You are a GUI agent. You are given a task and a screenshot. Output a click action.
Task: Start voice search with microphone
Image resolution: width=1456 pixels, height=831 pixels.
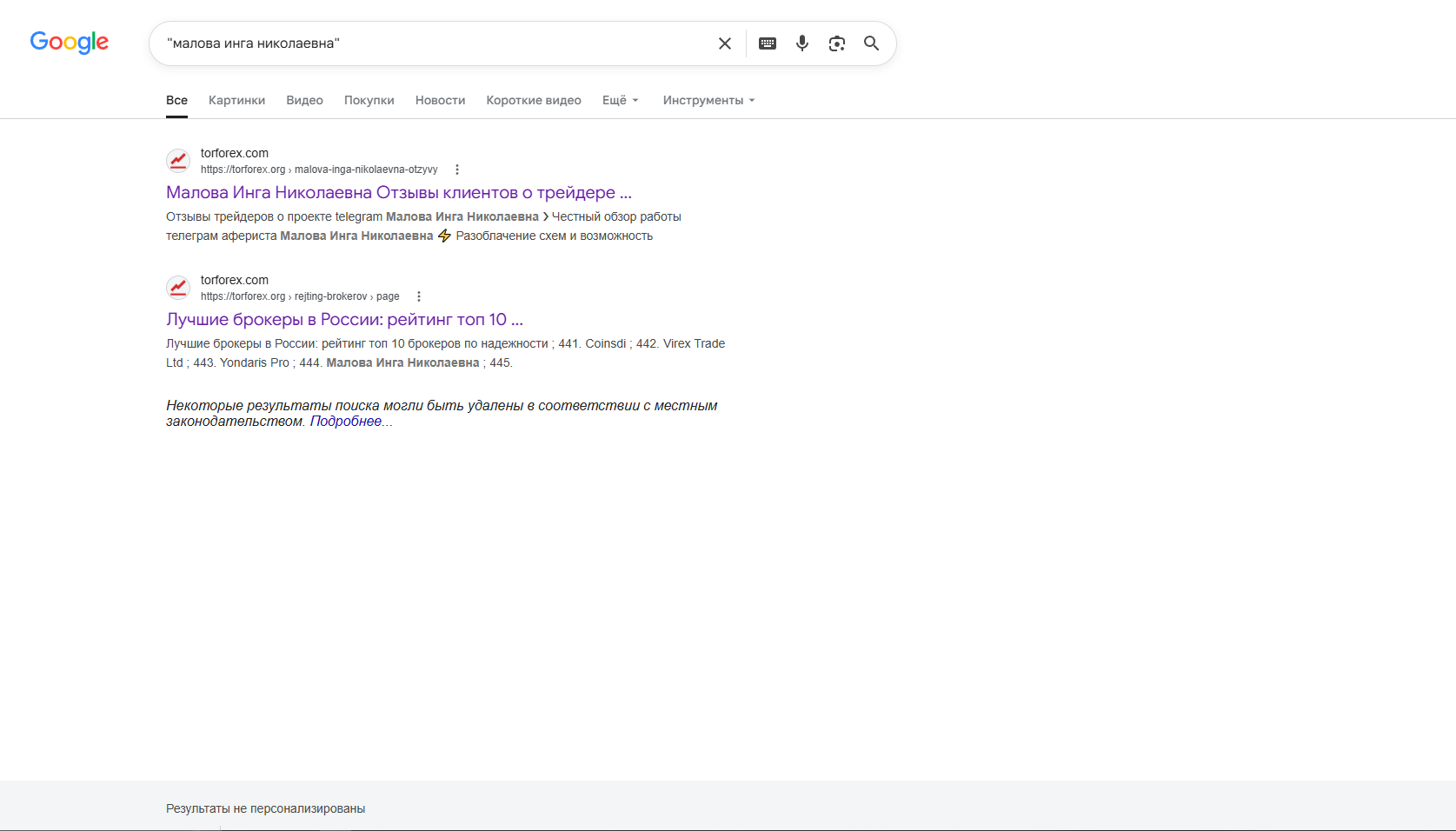click(802, 43)
